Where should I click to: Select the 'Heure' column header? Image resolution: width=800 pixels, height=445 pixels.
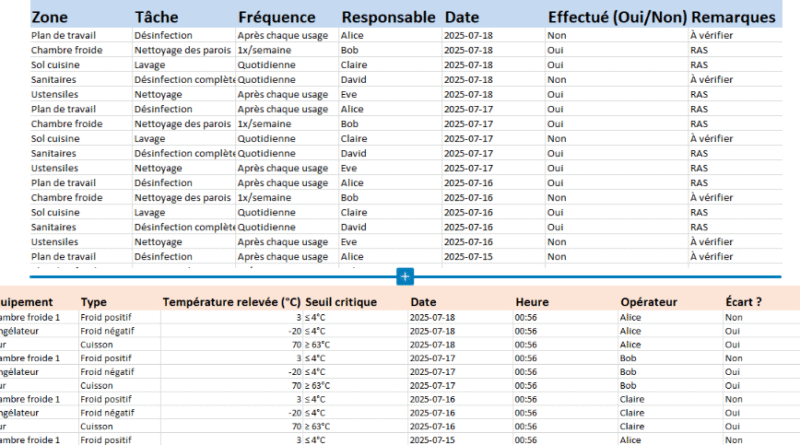click(532, 302)
